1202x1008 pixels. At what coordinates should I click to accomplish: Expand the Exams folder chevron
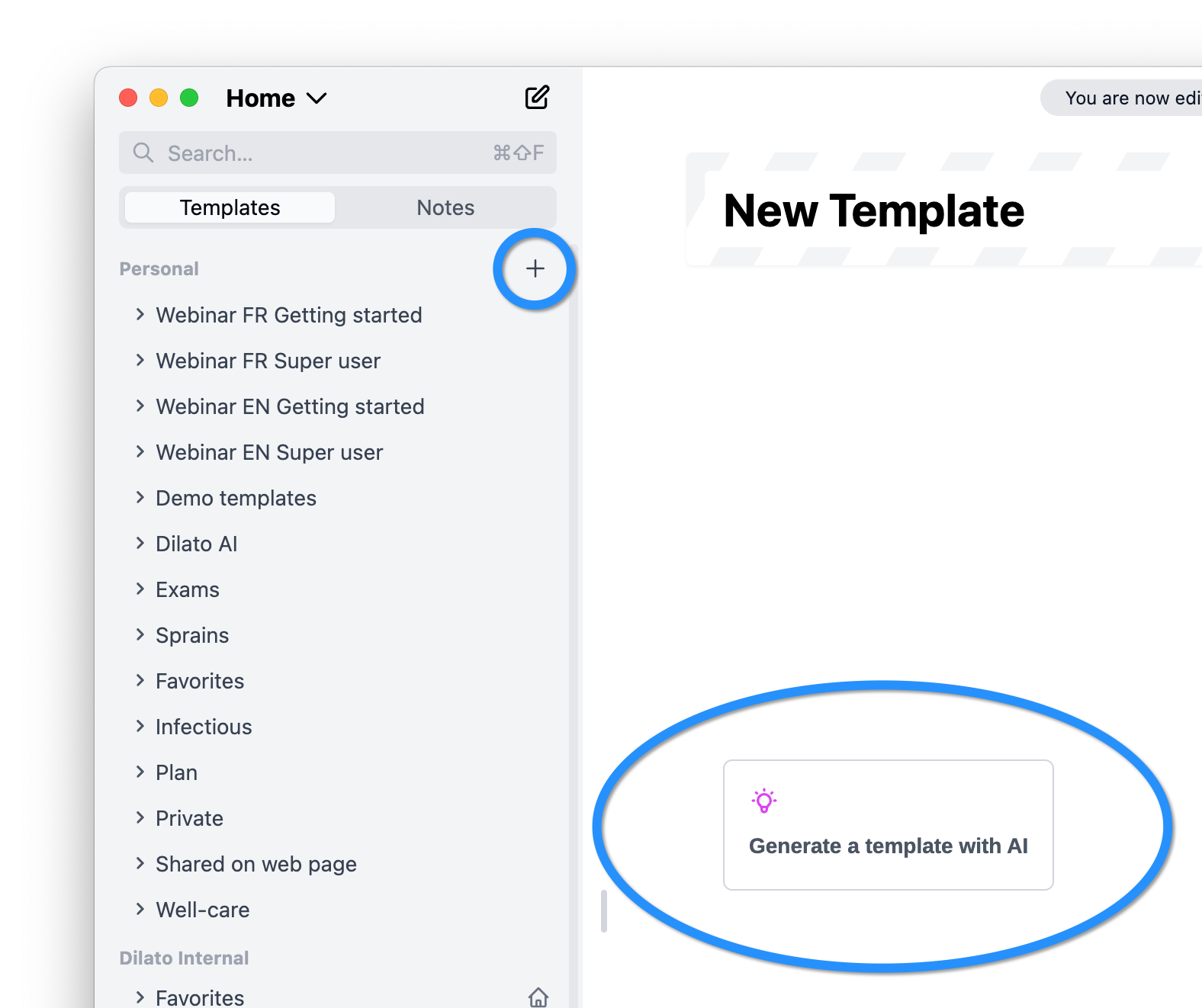[140, 589]
